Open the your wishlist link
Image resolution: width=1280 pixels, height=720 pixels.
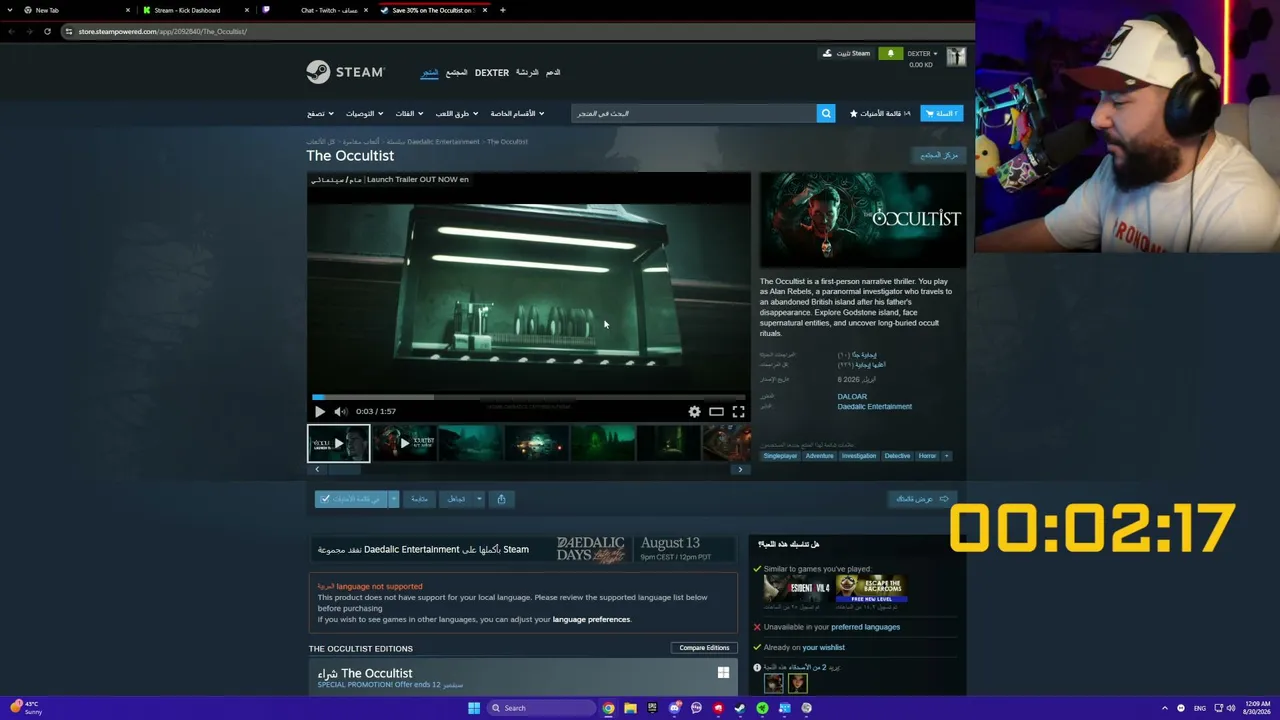pyautogui.click(x=824, y=647)
